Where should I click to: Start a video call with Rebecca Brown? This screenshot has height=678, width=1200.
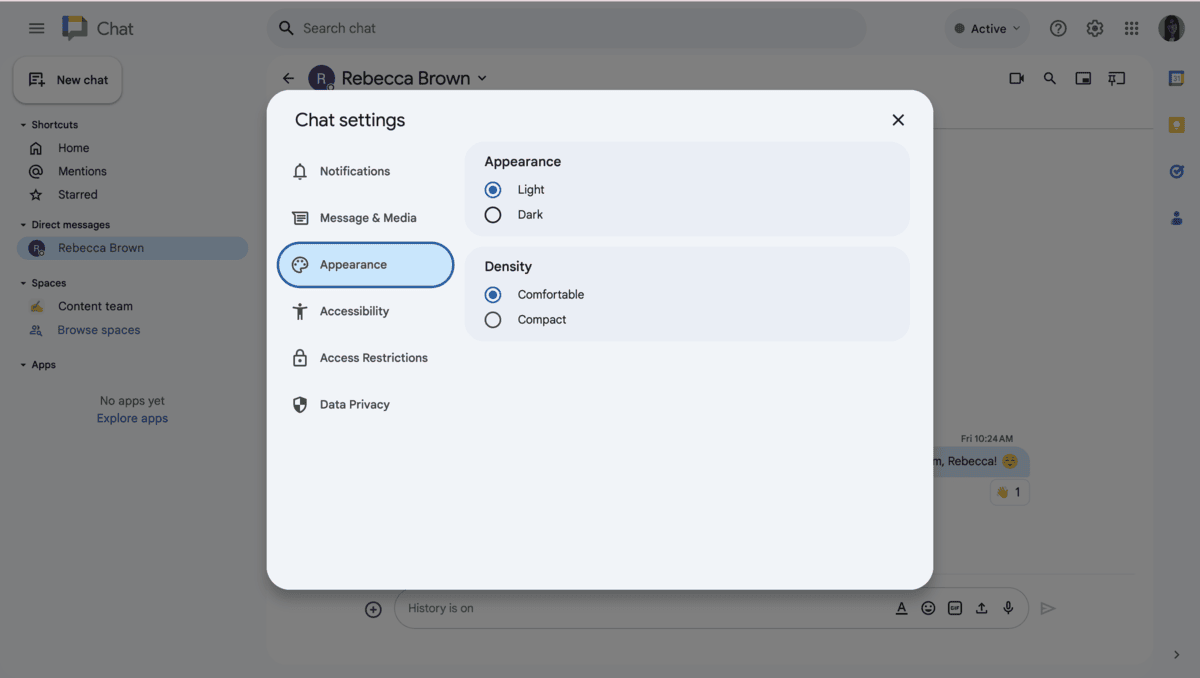click(1016, 77)
